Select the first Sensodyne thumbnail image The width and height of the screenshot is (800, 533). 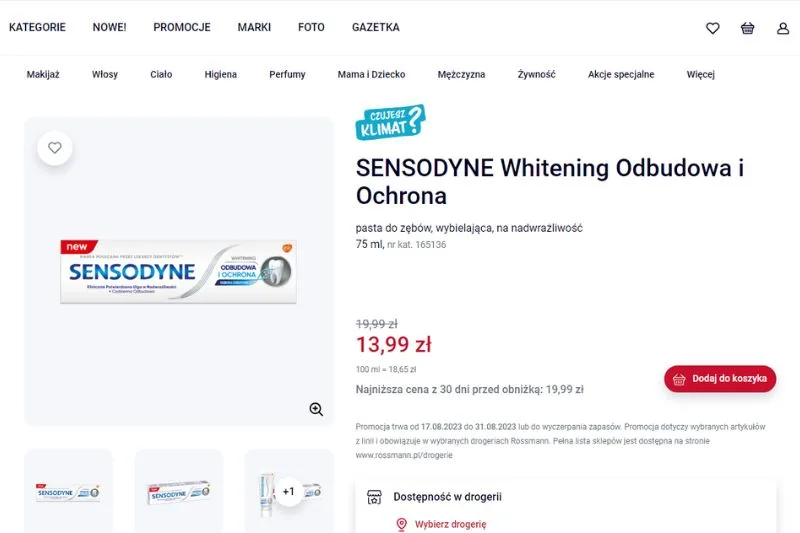coord(68,492)
